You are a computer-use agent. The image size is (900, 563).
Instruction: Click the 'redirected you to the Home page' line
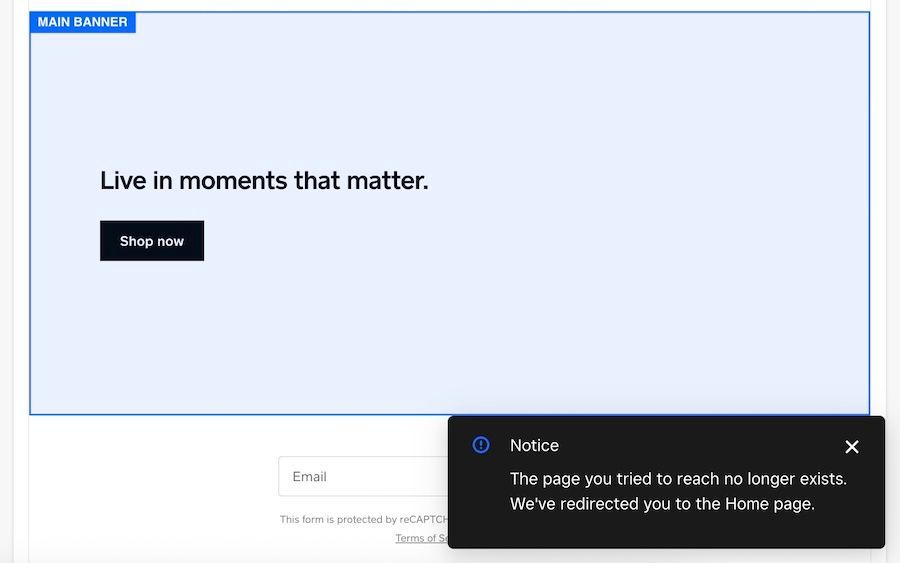(662, 504)
